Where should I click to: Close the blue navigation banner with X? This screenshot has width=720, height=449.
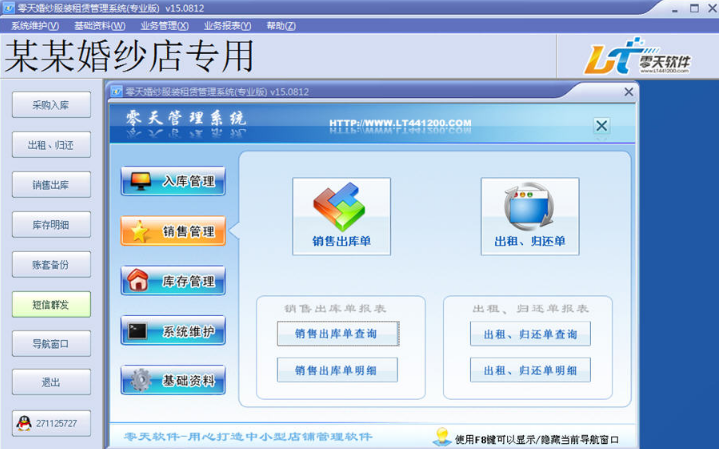click(602, 125)
